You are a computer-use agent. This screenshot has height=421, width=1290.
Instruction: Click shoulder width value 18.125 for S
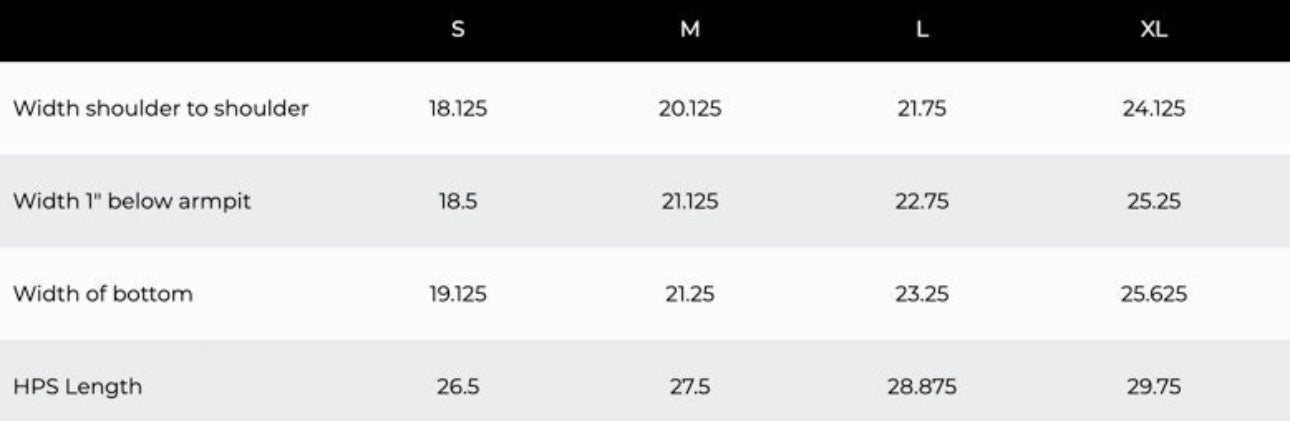point(458,109)
